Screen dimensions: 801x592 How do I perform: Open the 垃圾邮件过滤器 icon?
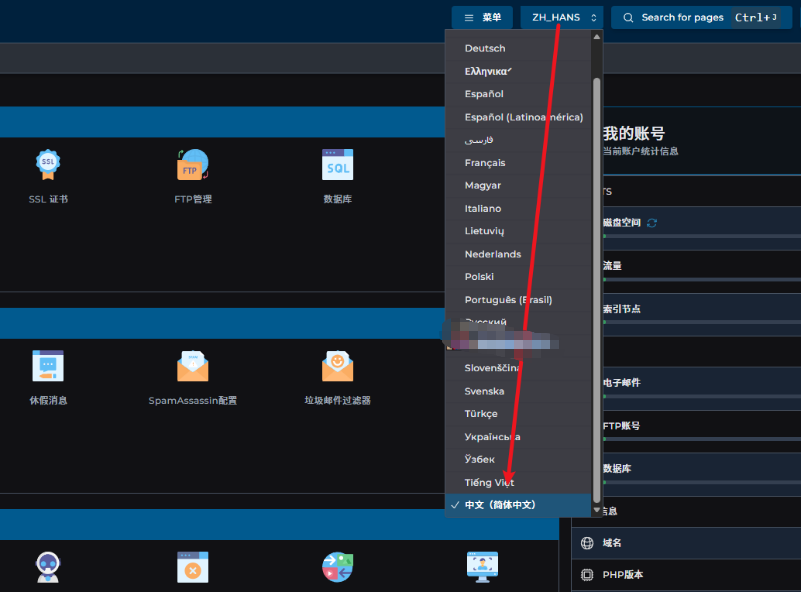[x=337, y=366]
